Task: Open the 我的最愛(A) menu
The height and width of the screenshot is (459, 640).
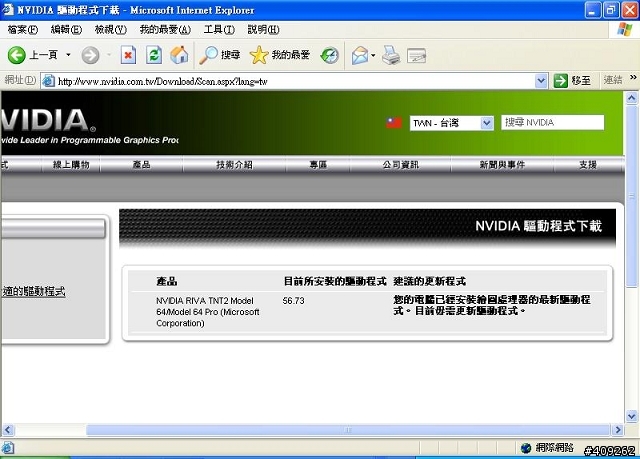Action: (165, 29)
